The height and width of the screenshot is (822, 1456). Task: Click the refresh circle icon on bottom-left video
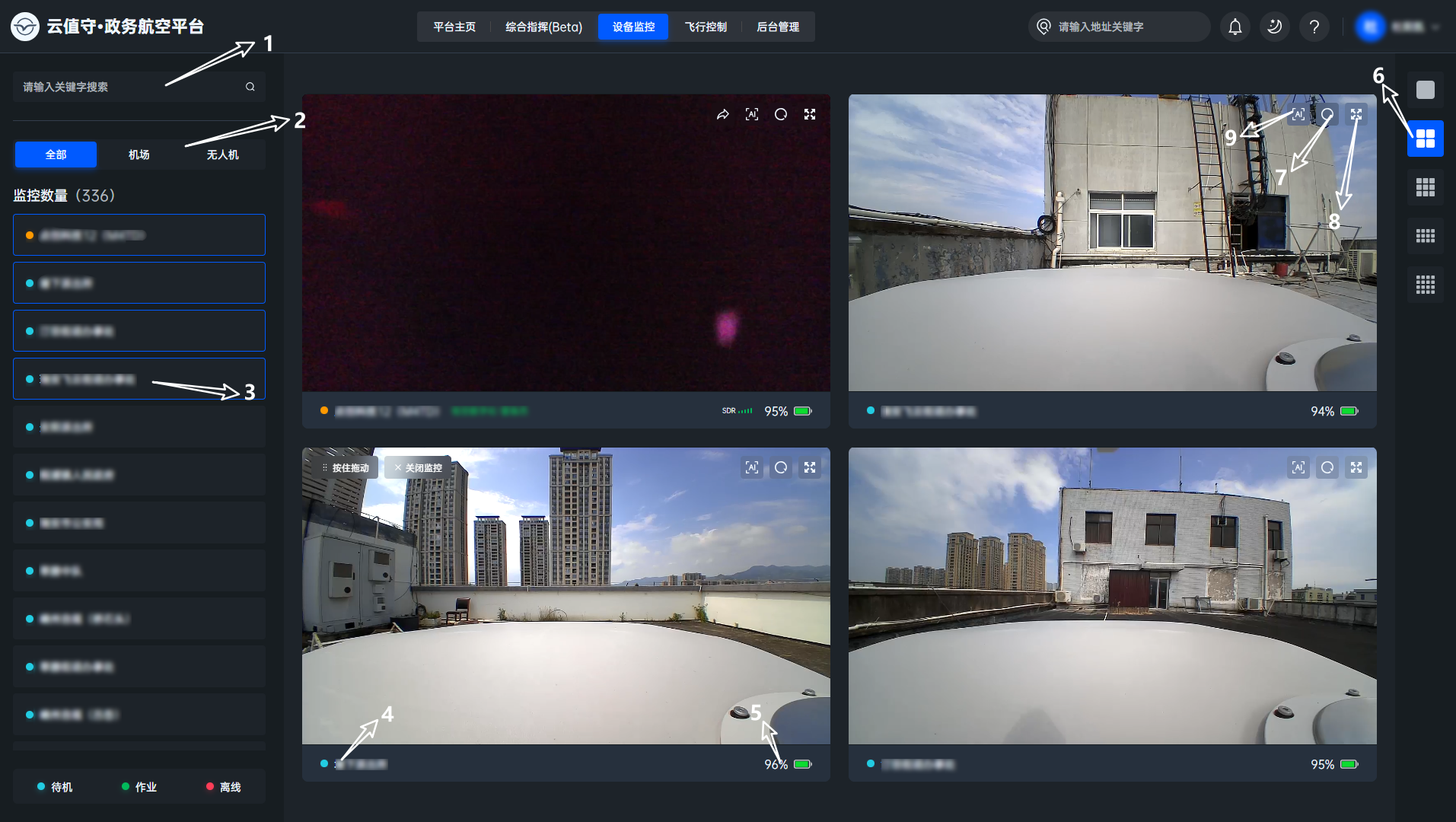pyautogui.click(x=780, y=467)
